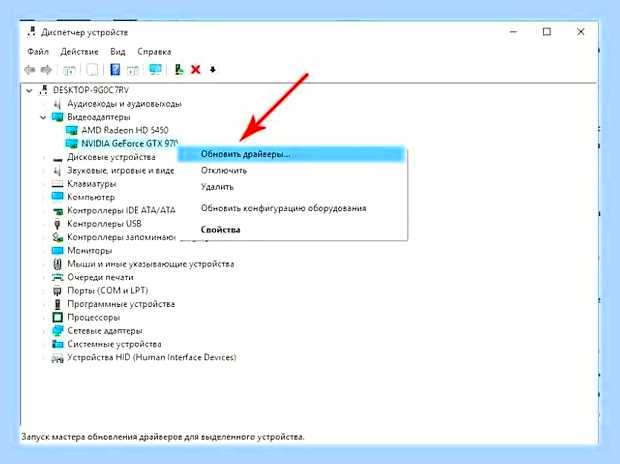This screenshot has width=620, height=464.
Task: Click the printer icon beside Очереди печати
Action: 57,277
